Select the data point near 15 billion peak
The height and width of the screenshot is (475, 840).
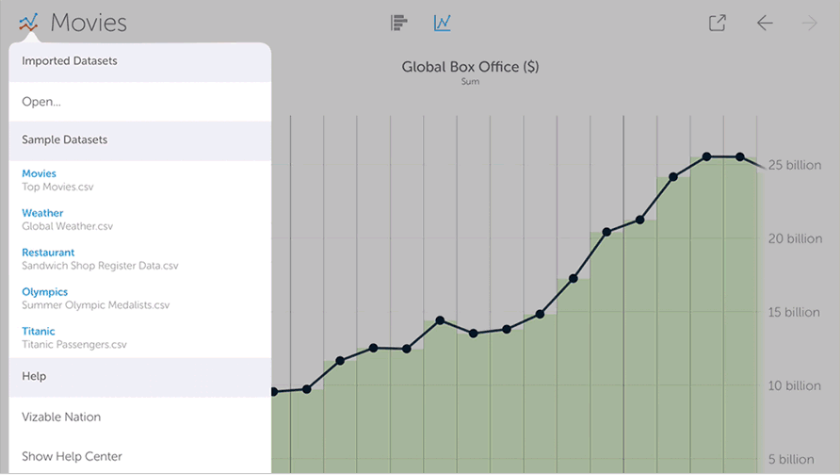pos(440,320)
